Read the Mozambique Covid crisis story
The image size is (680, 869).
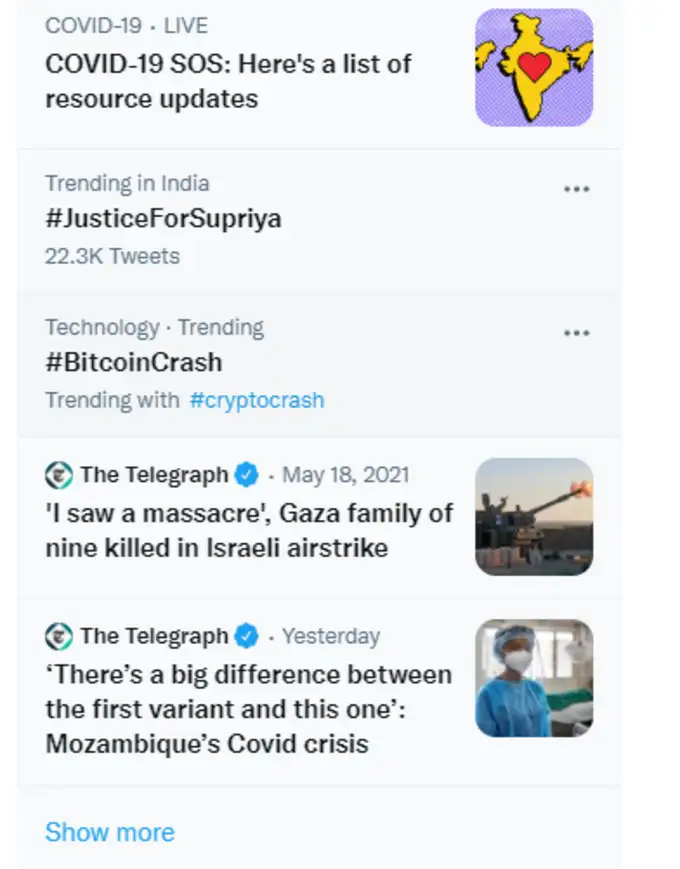pos(248,709)
